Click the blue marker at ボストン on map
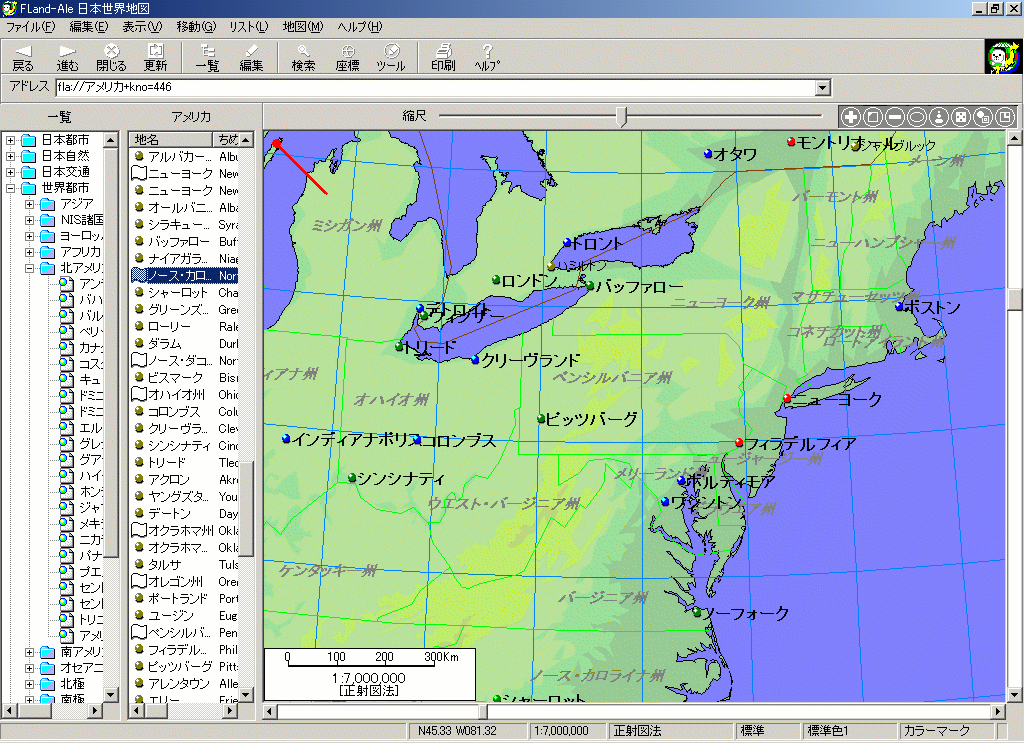Image resolution: width=1024 pixels, height=743 pixels. pyautogui.click(x=900, y=306)
